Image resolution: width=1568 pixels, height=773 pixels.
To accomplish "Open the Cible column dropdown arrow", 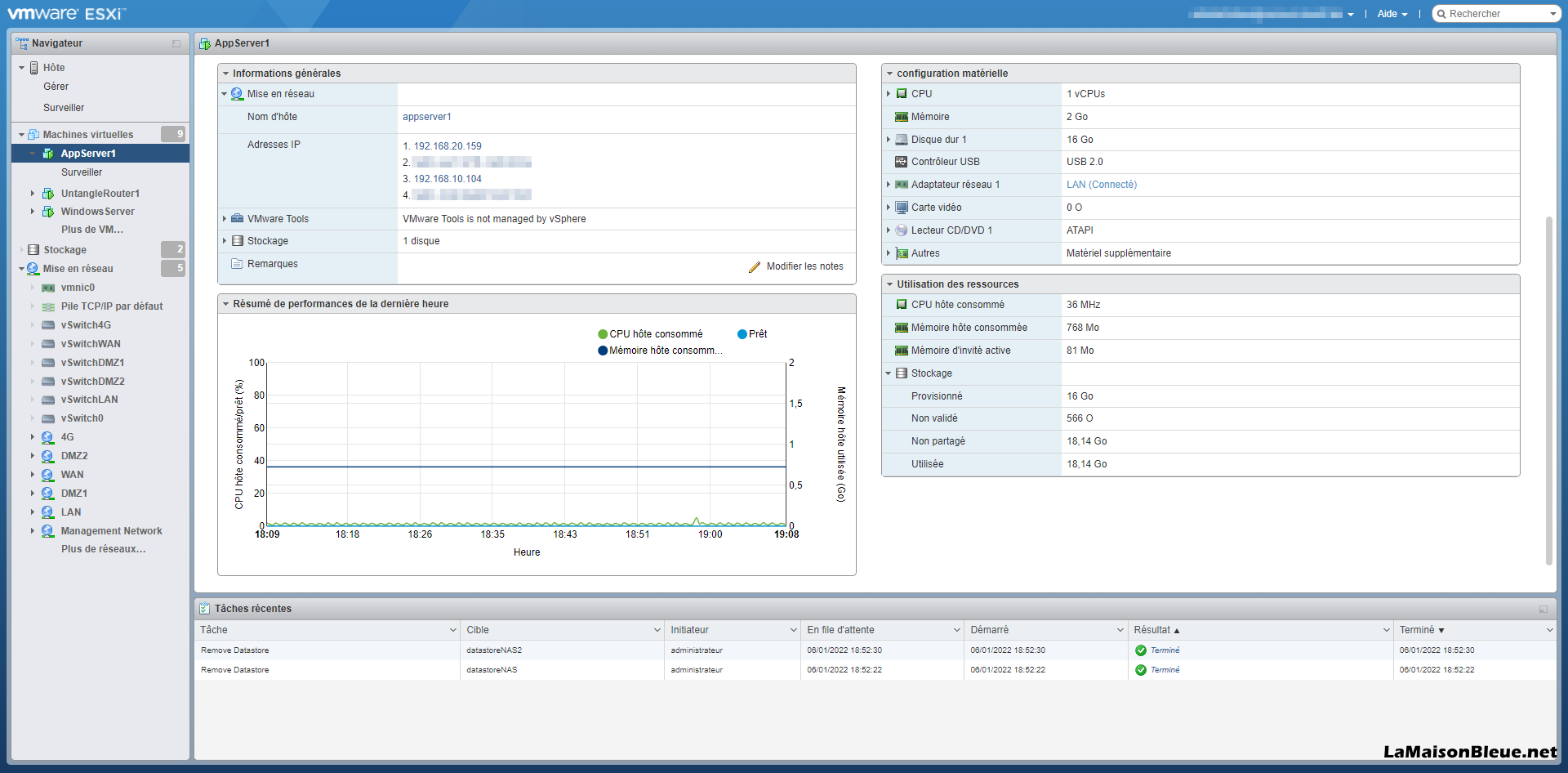I will click(657, 630).
